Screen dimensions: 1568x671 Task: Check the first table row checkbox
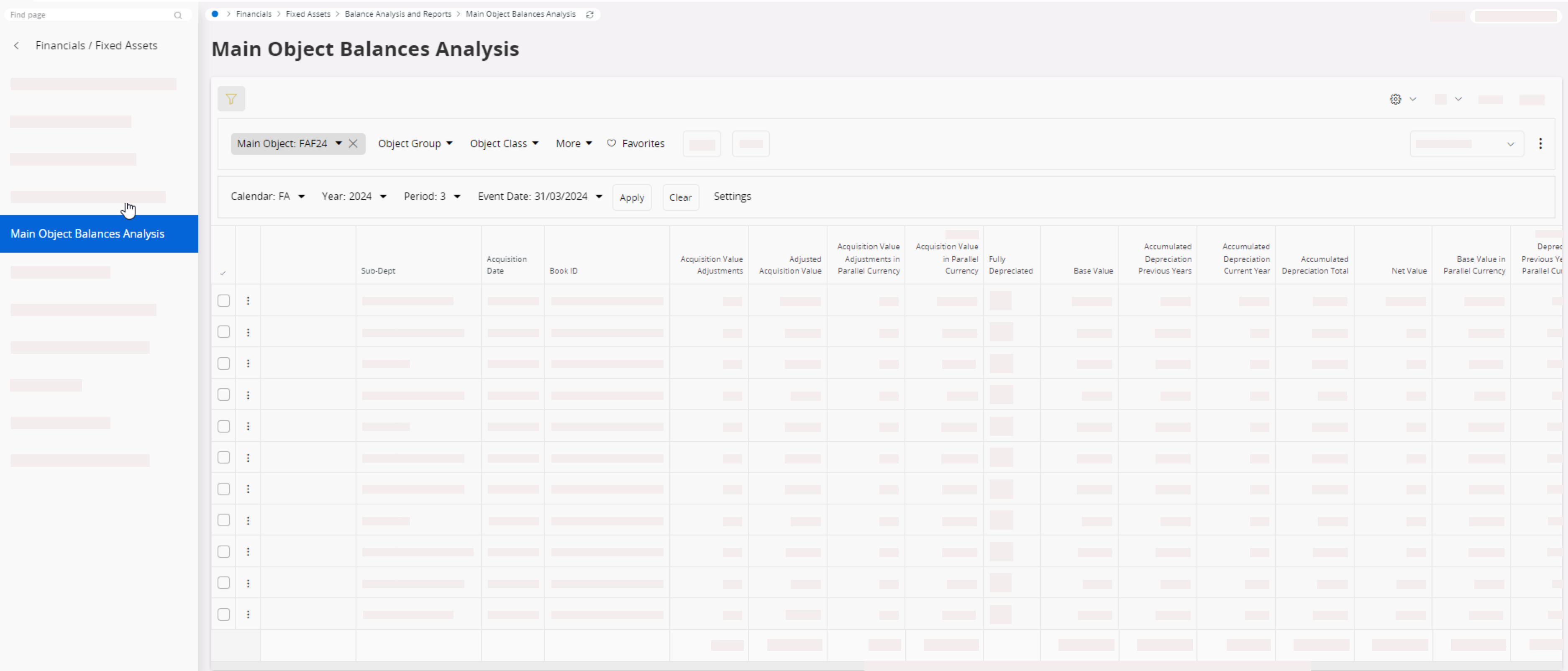pyautogui.click(x=223, y=301)
